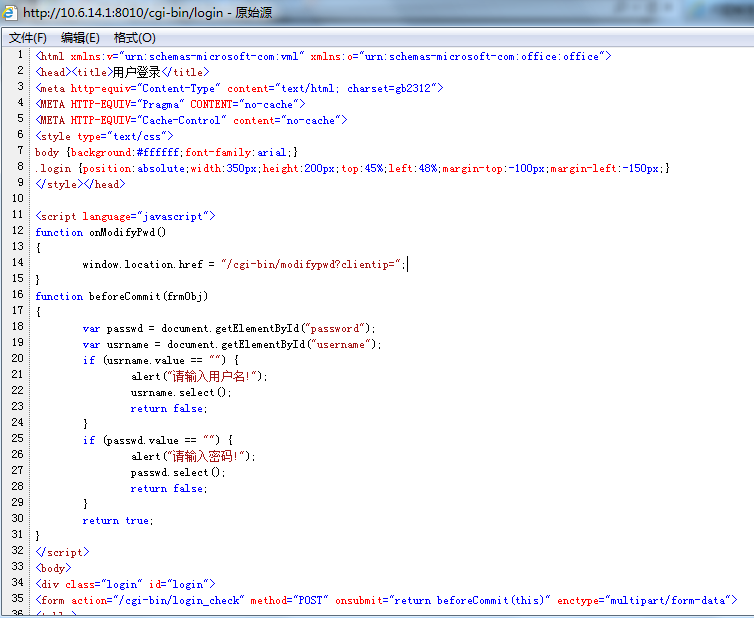
Task: Click the "return true;" statement
Action: click(x=118, y=520)
